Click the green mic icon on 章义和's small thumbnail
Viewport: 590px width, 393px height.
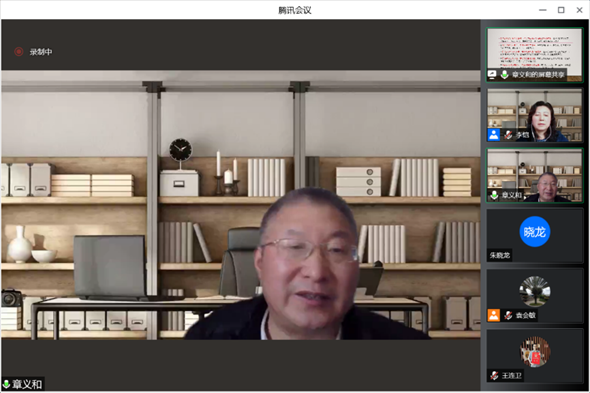click(x=494, y=195)
